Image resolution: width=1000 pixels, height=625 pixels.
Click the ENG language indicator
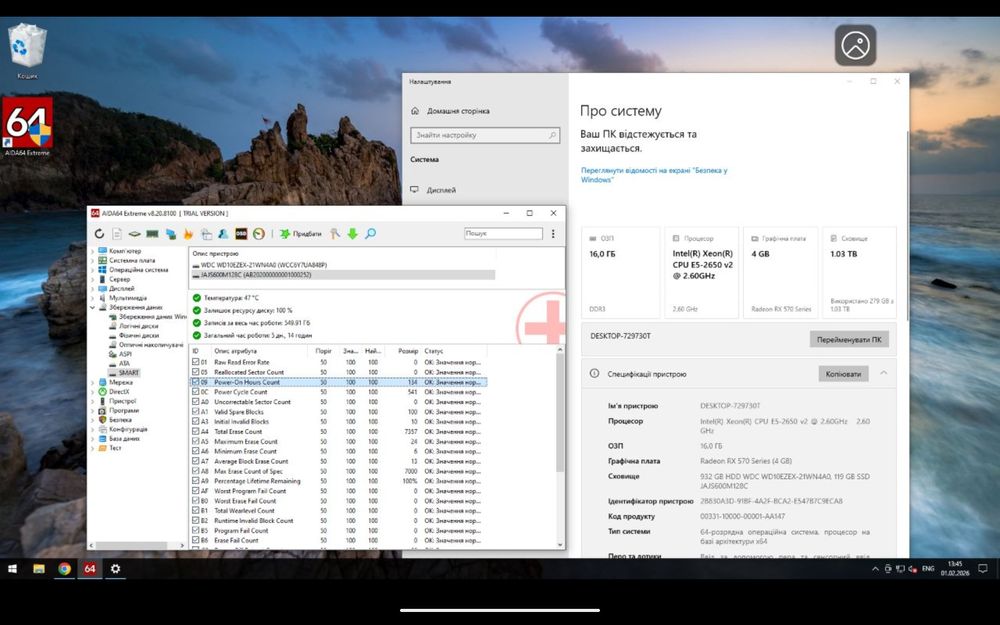(x=928, y=568)
